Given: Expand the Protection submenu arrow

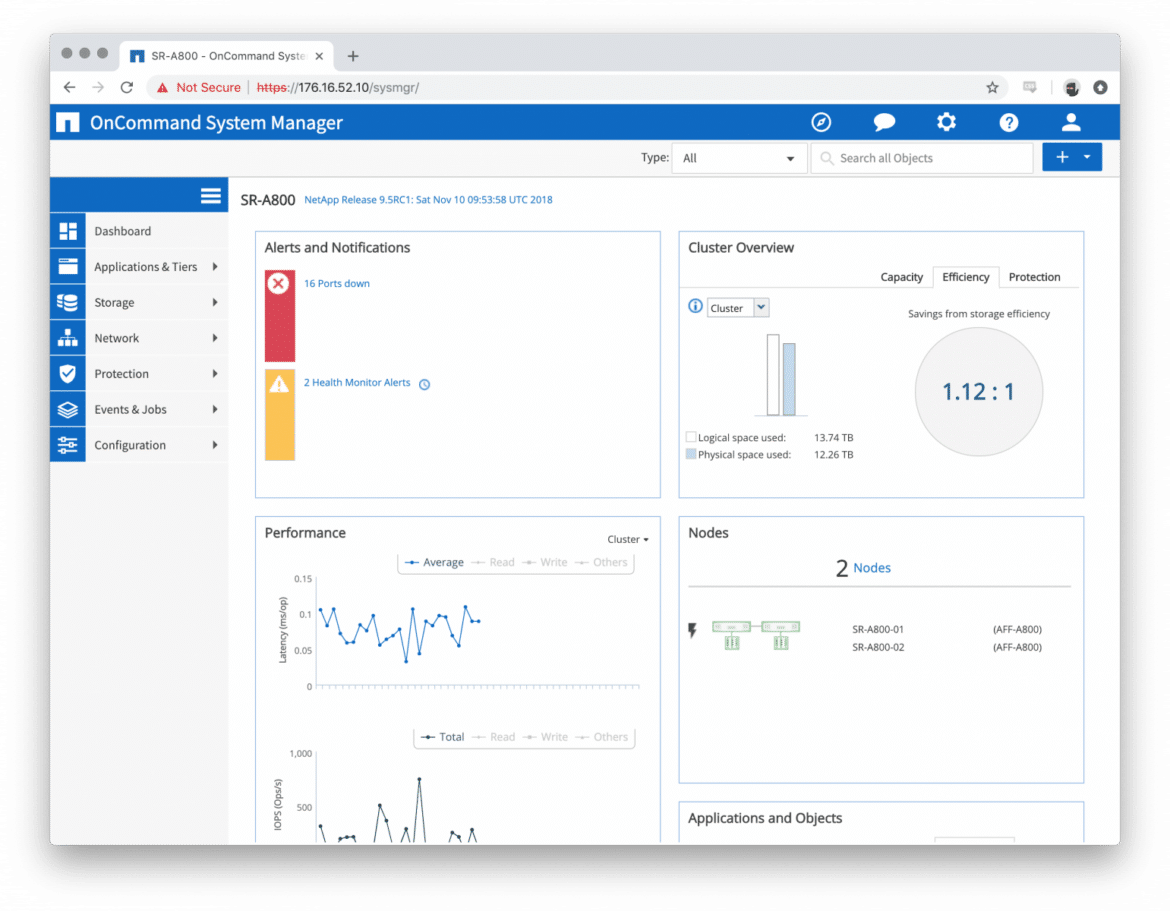Looking at the screenshot, I should point(215,374).
